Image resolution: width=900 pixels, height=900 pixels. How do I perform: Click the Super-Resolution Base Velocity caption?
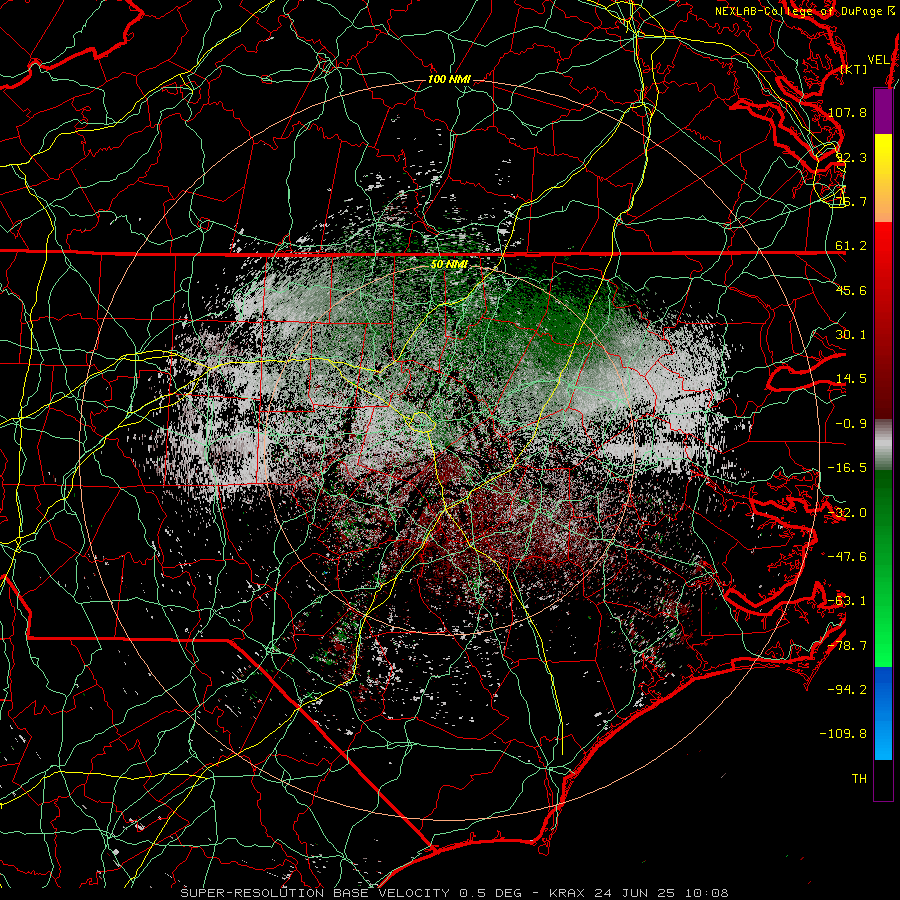(x=454, y=893)
